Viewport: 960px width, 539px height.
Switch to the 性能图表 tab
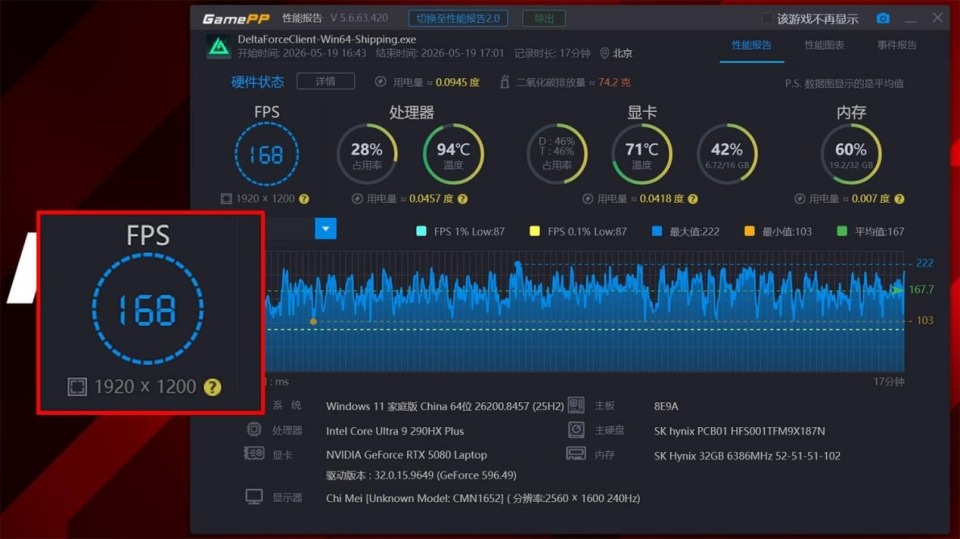point(824,45)
